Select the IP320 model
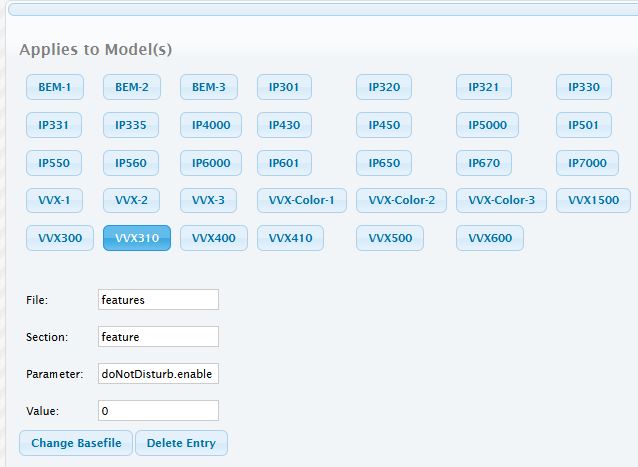This screenshot has height=467, width=638. [384, 87]
